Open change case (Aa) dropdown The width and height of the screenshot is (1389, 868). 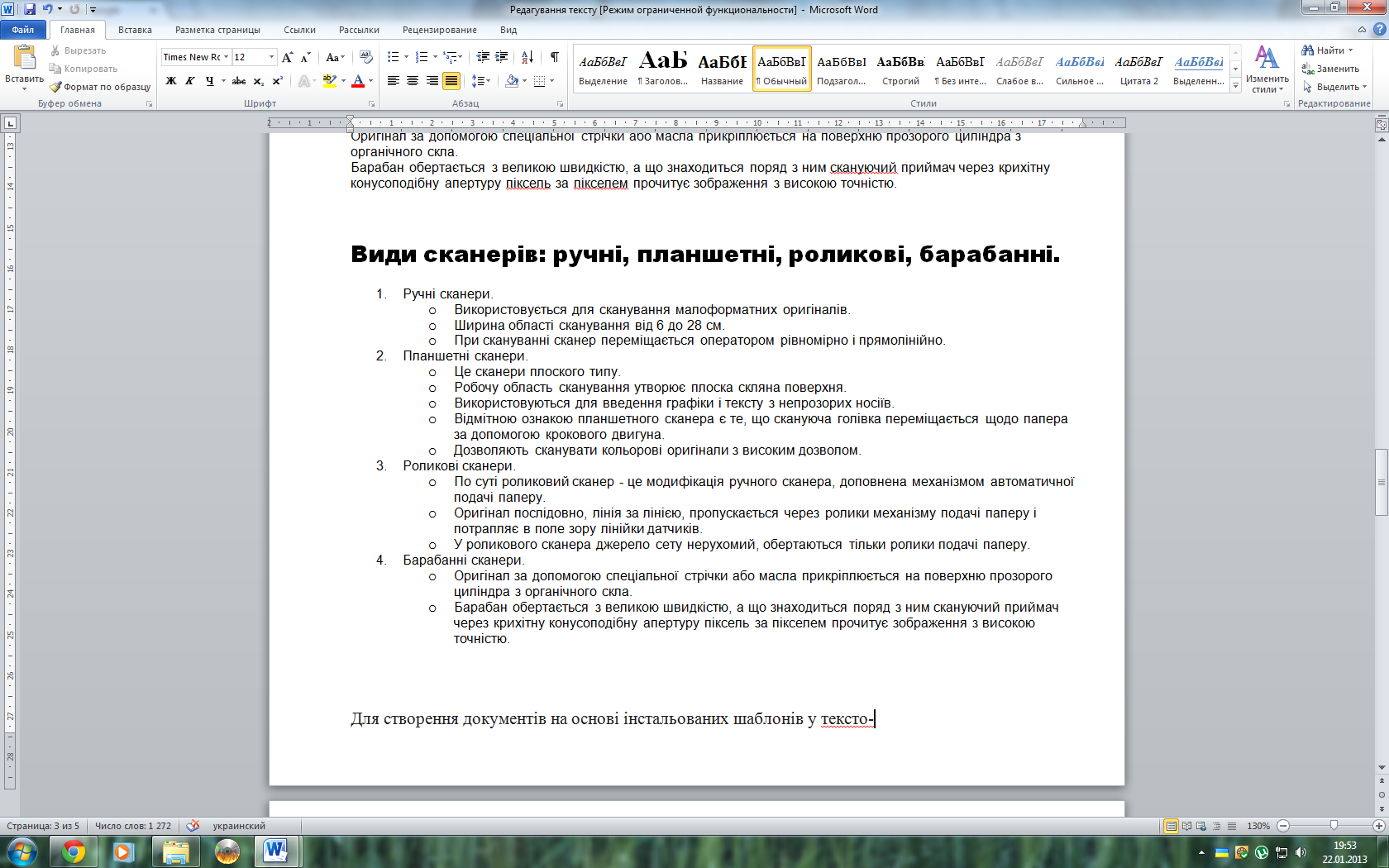point(334,57)
